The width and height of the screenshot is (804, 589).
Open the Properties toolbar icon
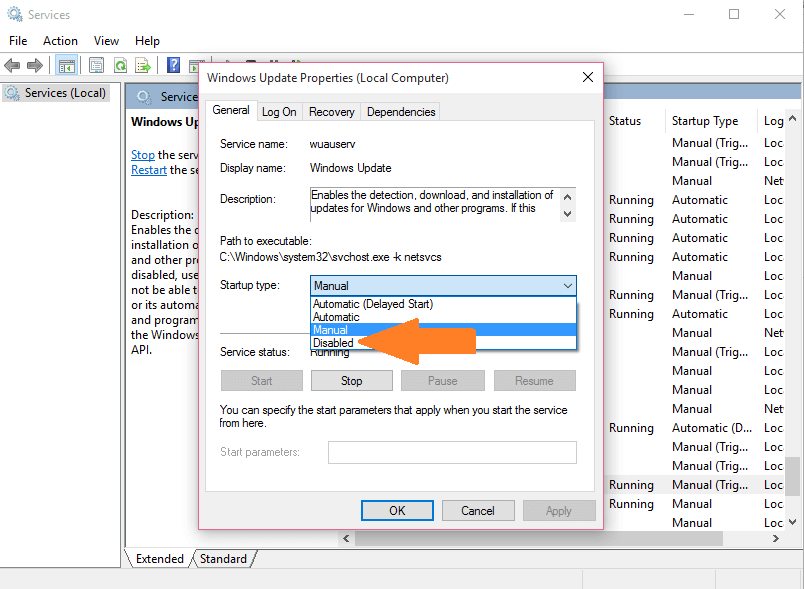(x=96, y=66)
